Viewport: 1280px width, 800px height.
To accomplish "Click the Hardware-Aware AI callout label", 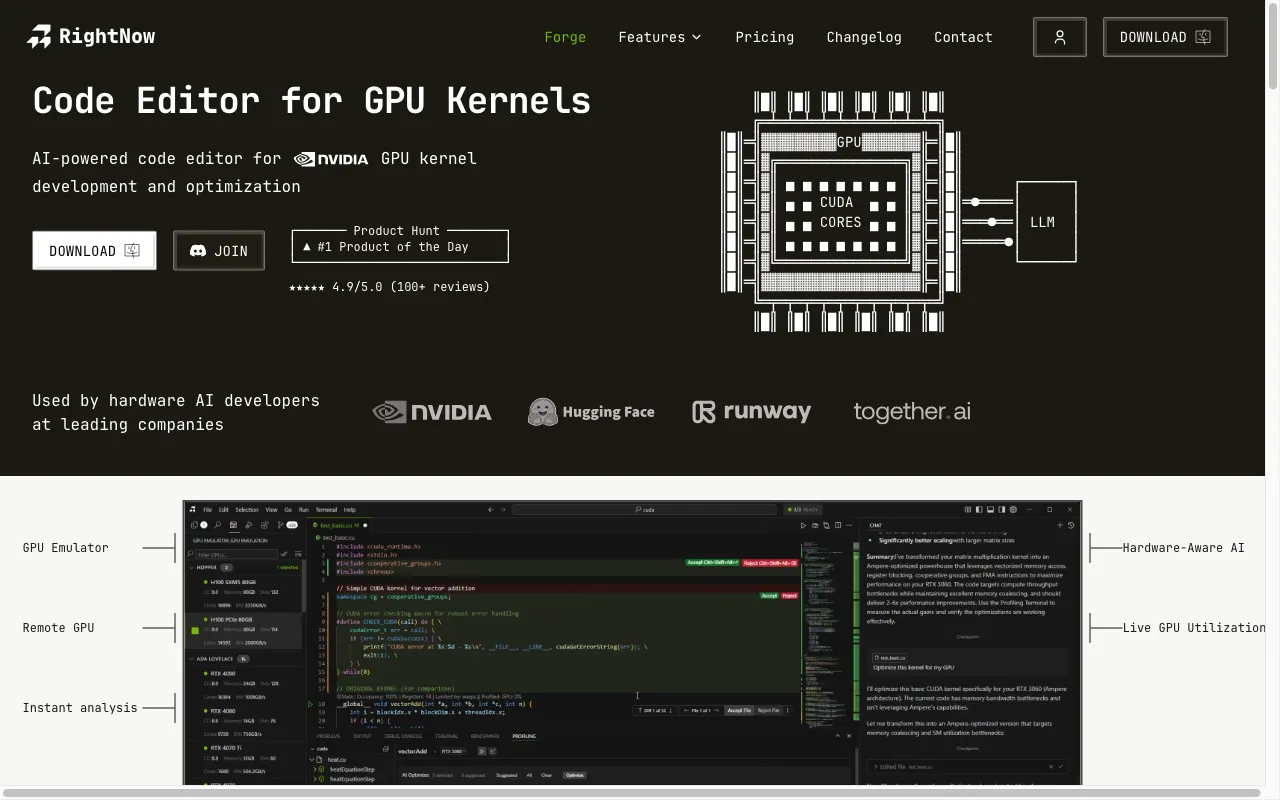I will pos(1183,548).
